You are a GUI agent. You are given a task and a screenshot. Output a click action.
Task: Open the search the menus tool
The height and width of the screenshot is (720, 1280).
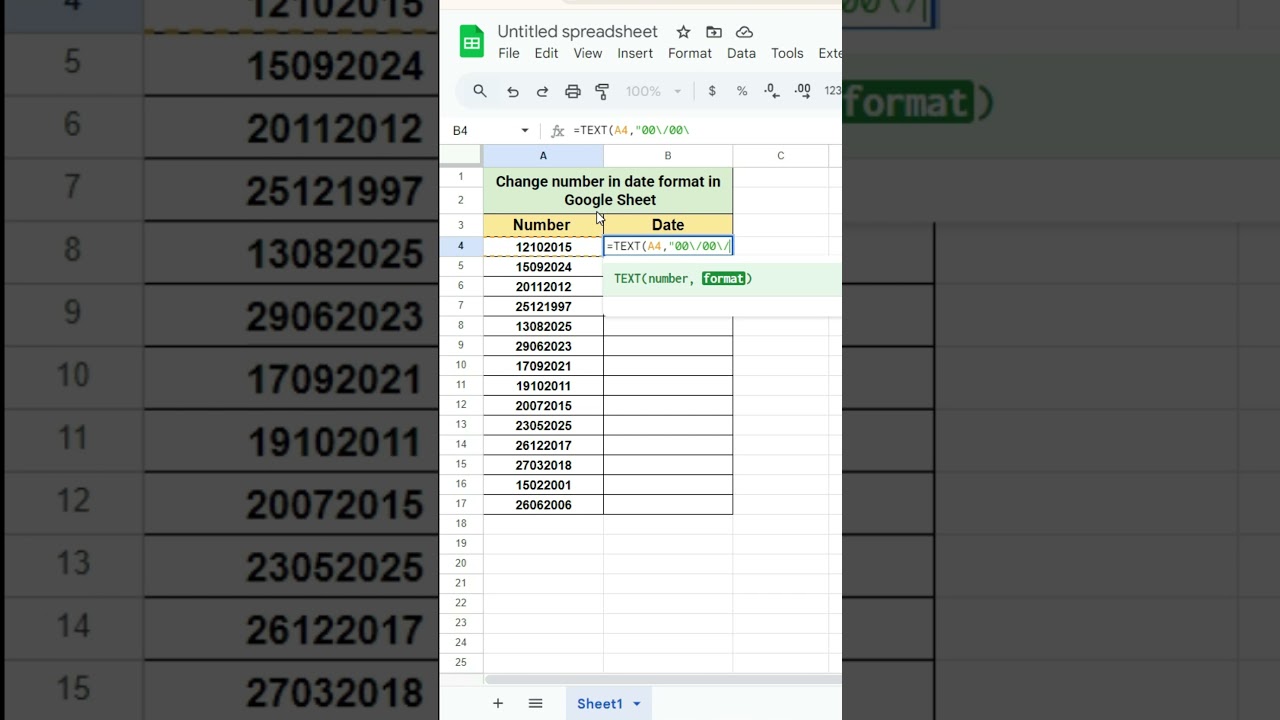point(480,91)
